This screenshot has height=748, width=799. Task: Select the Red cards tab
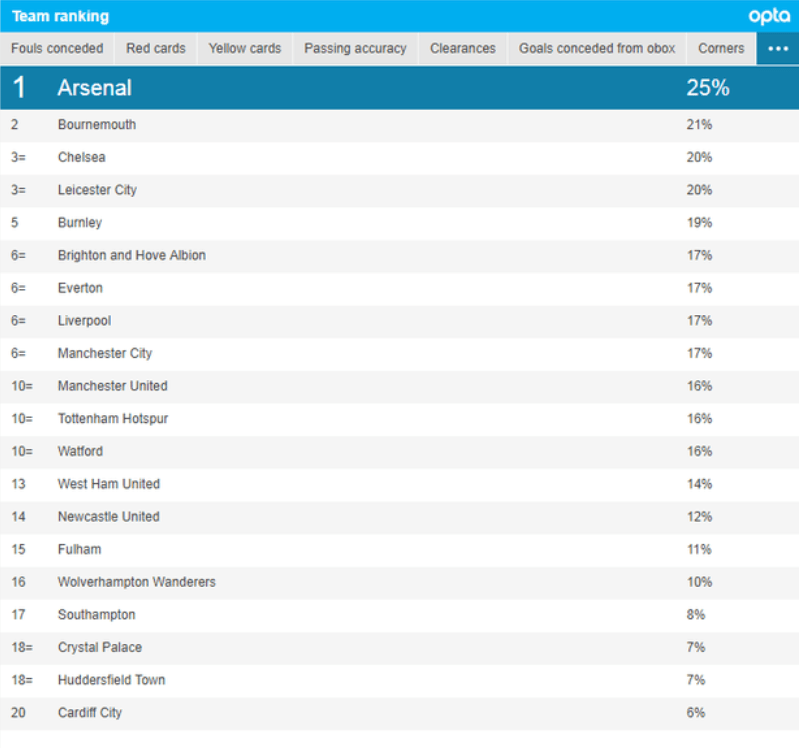click(156, 48)
